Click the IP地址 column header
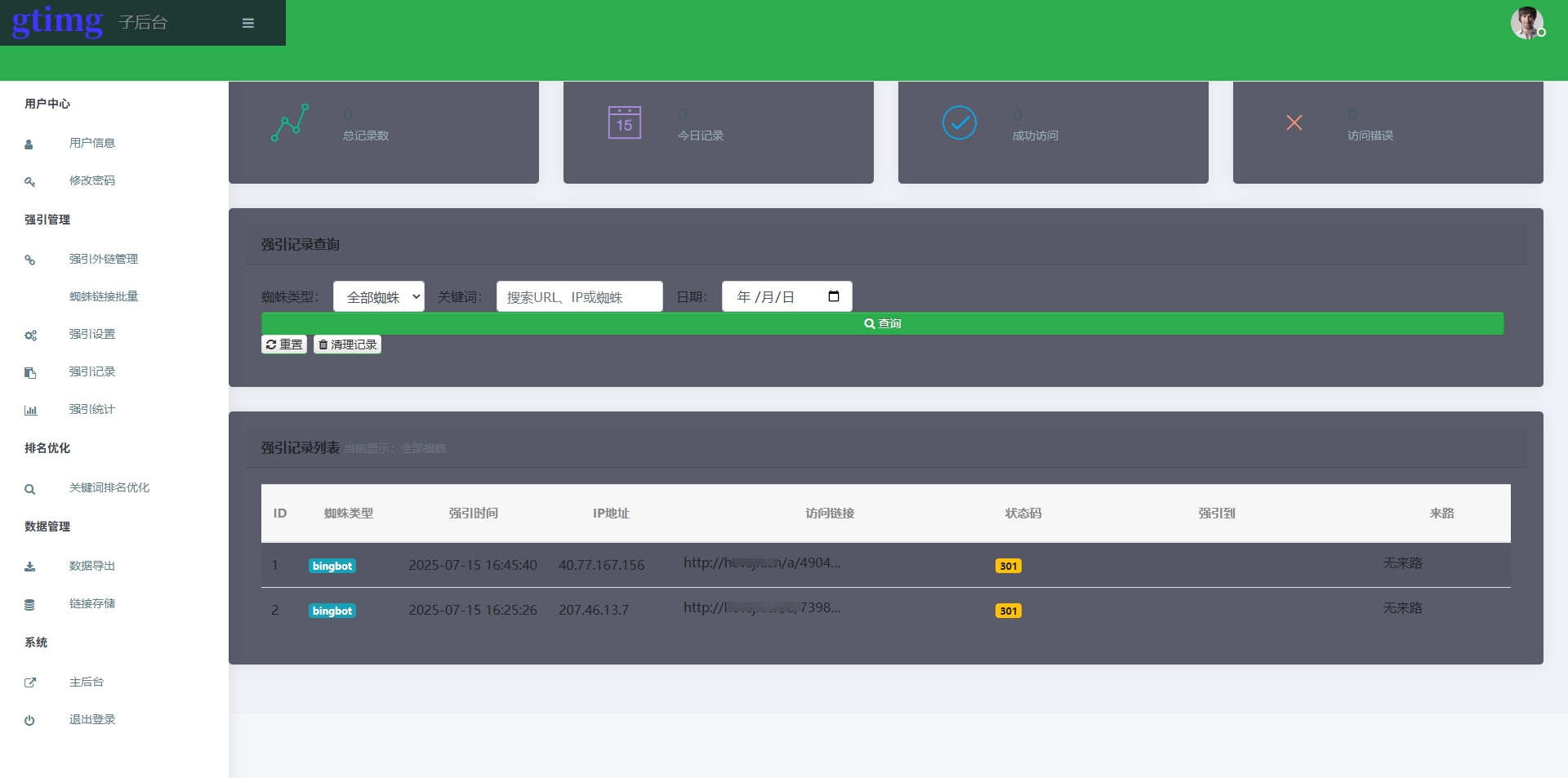 (x=611, y=513)
